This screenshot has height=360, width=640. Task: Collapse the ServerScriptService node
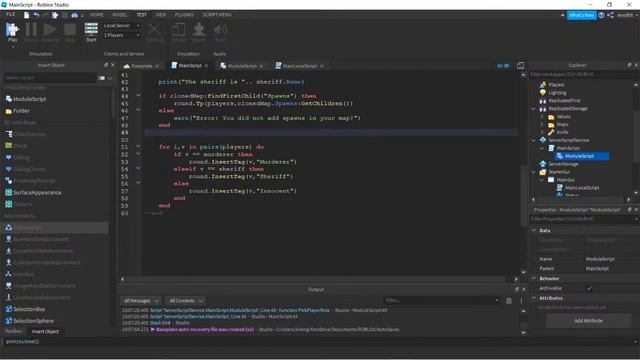534,140
